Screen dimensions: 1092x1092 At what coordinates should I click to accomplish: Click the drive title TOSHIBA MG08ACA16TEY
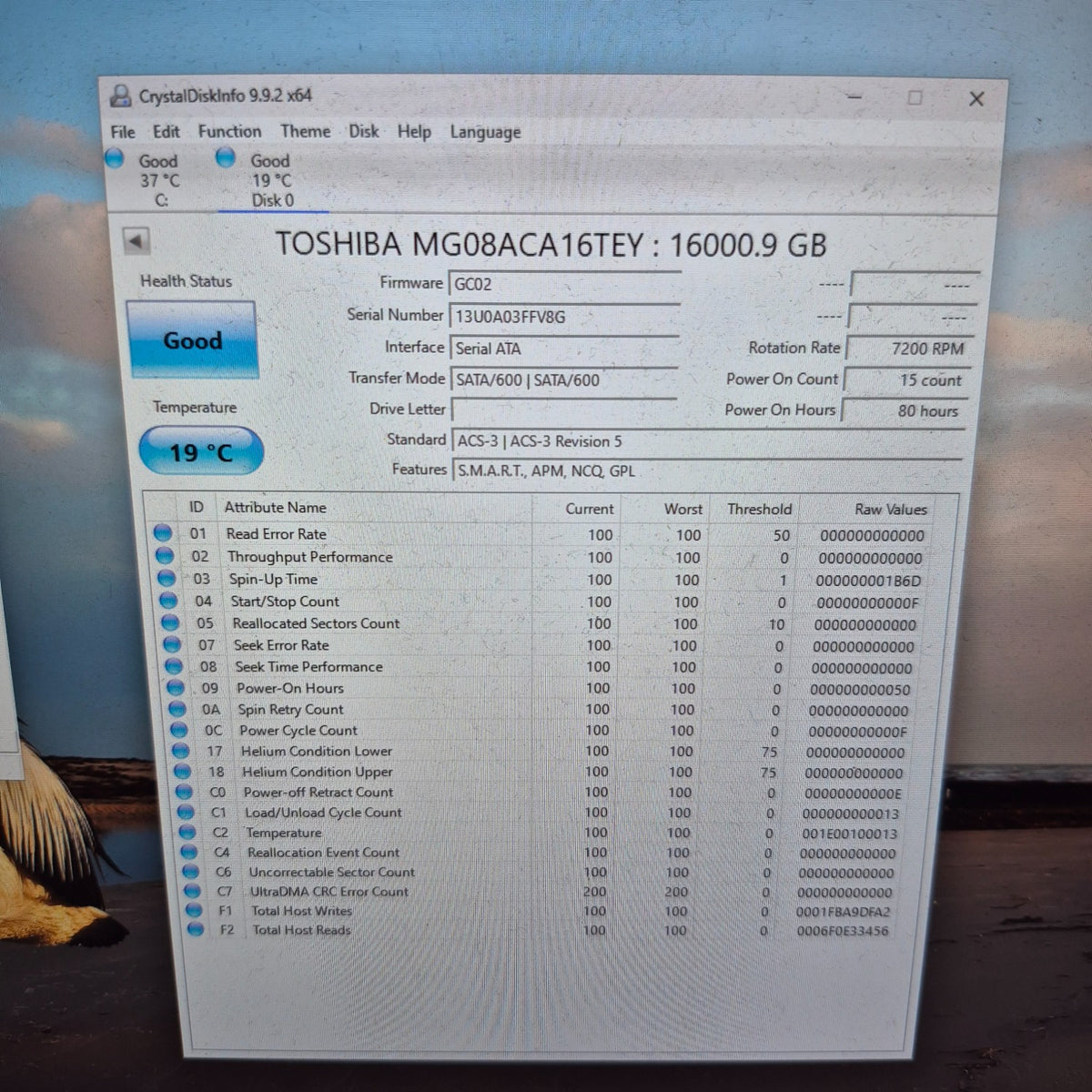(459, 244)
